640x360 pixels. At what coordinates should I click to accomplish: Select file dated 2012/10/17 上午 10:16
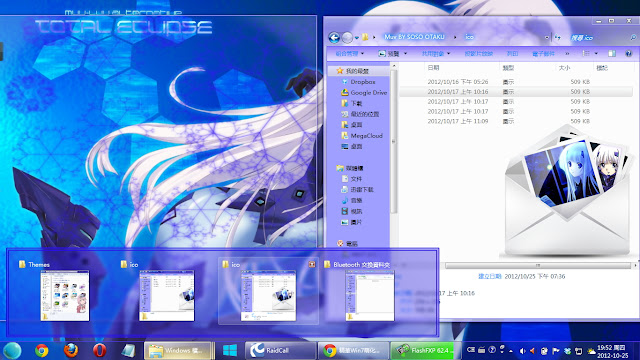(516, 91)
